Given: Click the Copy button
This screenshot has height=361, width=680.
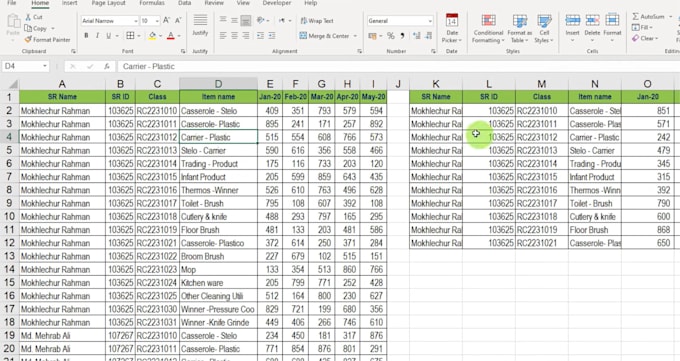Looking at the screenshot, I should click(36, 28).
